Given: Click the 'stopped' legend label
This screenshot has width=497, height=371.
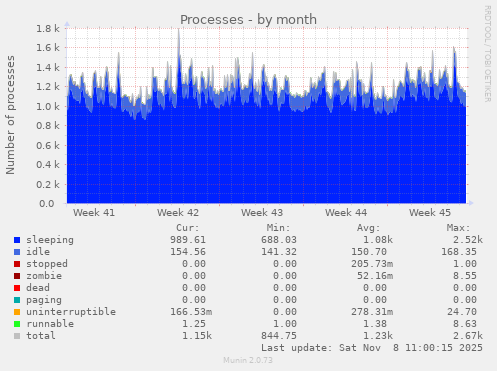Looking at the screenshot, I should [47, 264].
